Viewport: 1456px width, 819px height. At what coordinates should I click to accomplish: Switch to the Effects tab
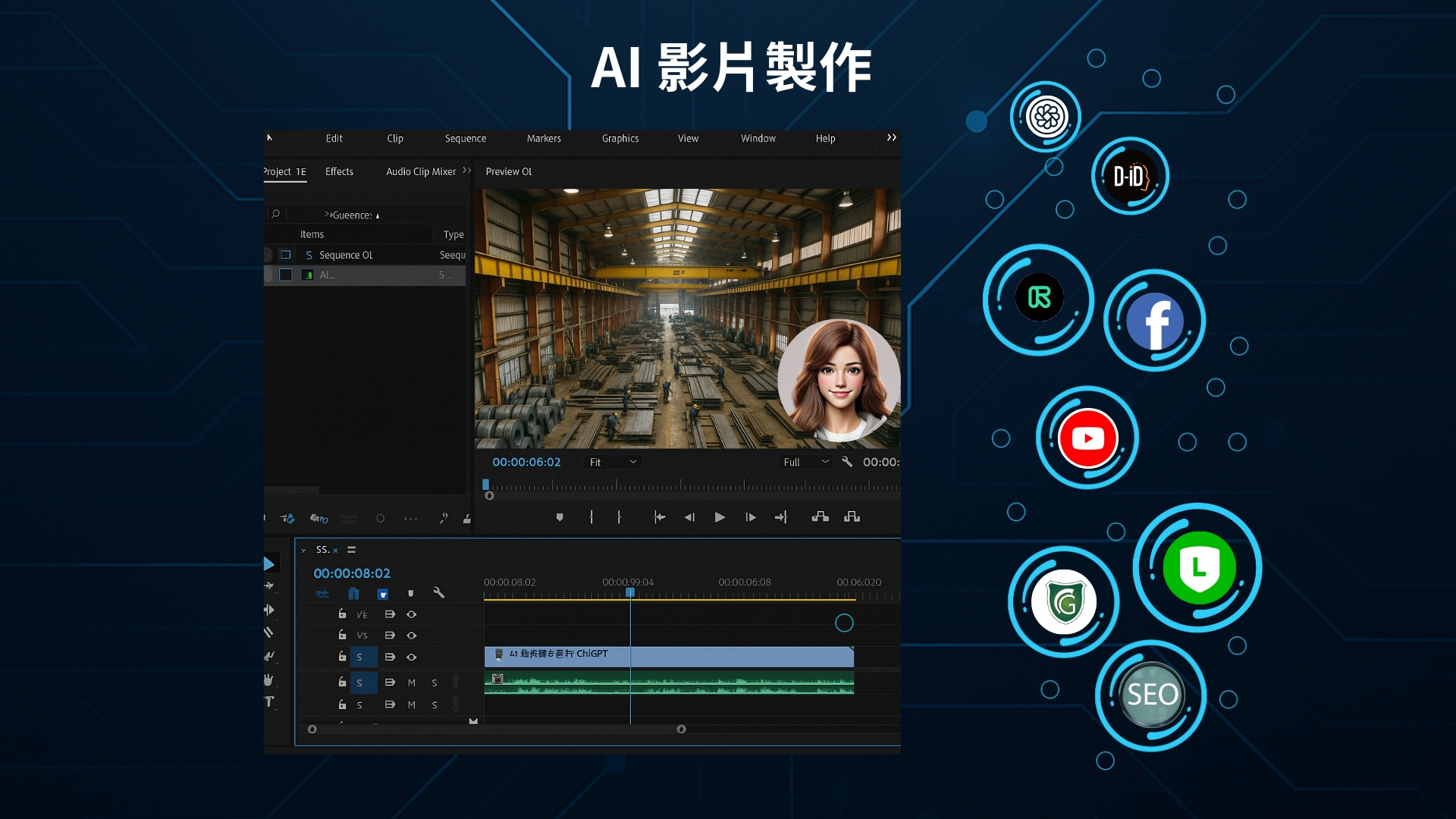[x=339, y=171]
